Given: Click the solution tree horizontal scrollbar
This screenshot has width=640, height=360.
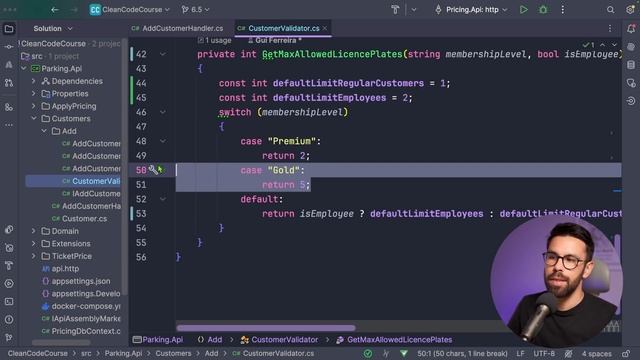Looking at the screenshot, I should pos(61,342).
